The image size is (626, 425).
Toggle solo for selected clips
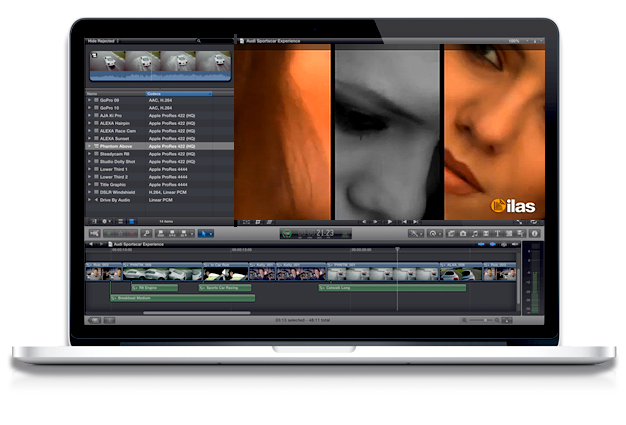point(504,244)
